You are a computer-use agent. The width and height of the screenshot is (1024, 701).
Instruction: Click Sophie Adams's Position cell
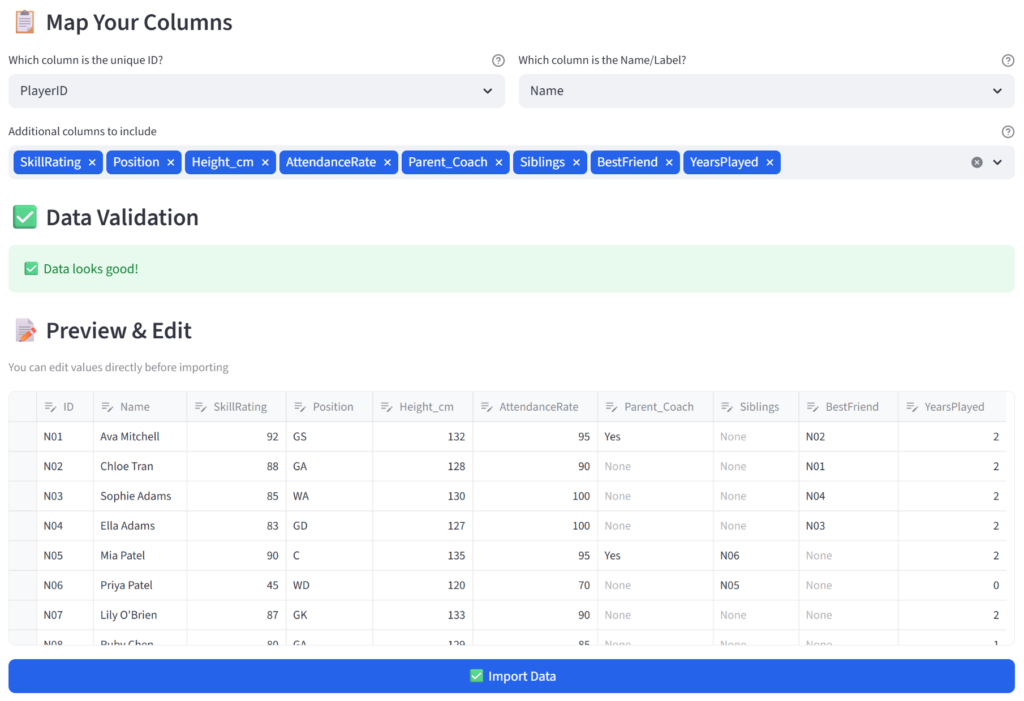point(328,496)
